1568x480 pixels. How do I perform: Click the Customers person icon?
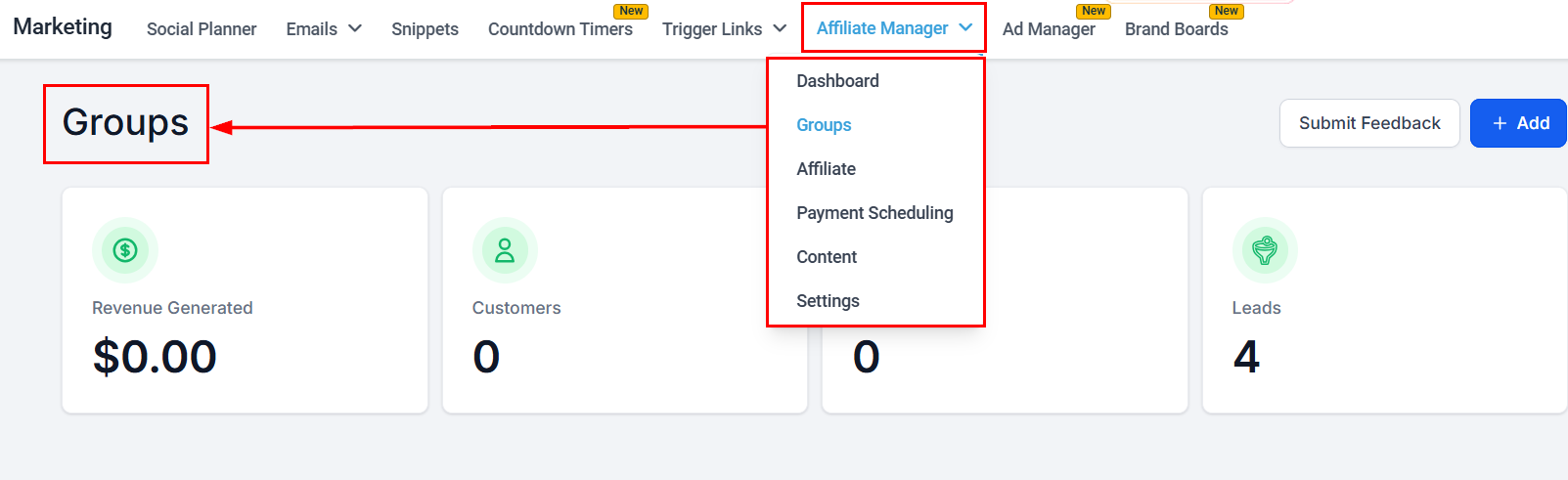[x=505, y=250]
